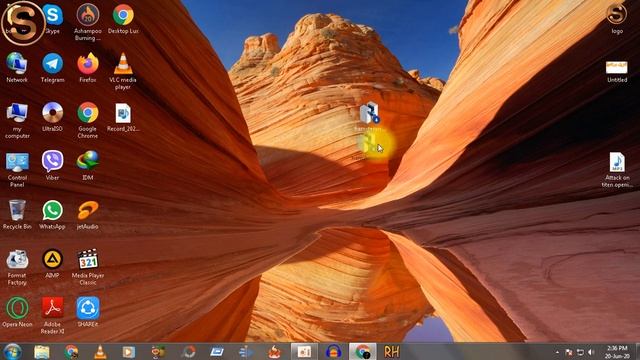Open File Explorer from the taskbar

pos(42,351)
